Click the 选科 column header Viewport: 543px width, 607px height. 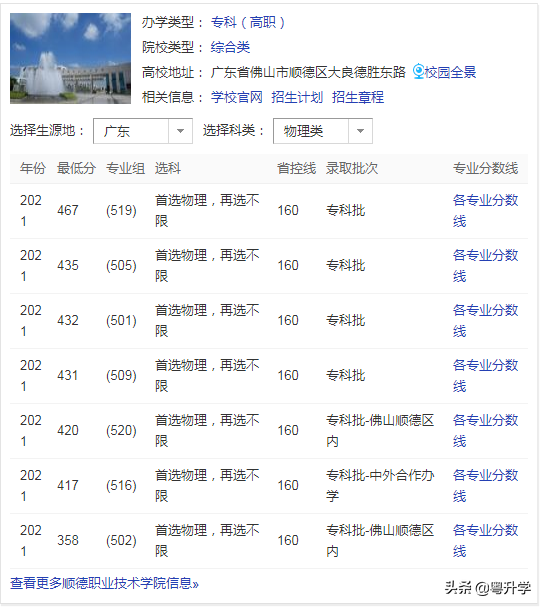point(168,168)
